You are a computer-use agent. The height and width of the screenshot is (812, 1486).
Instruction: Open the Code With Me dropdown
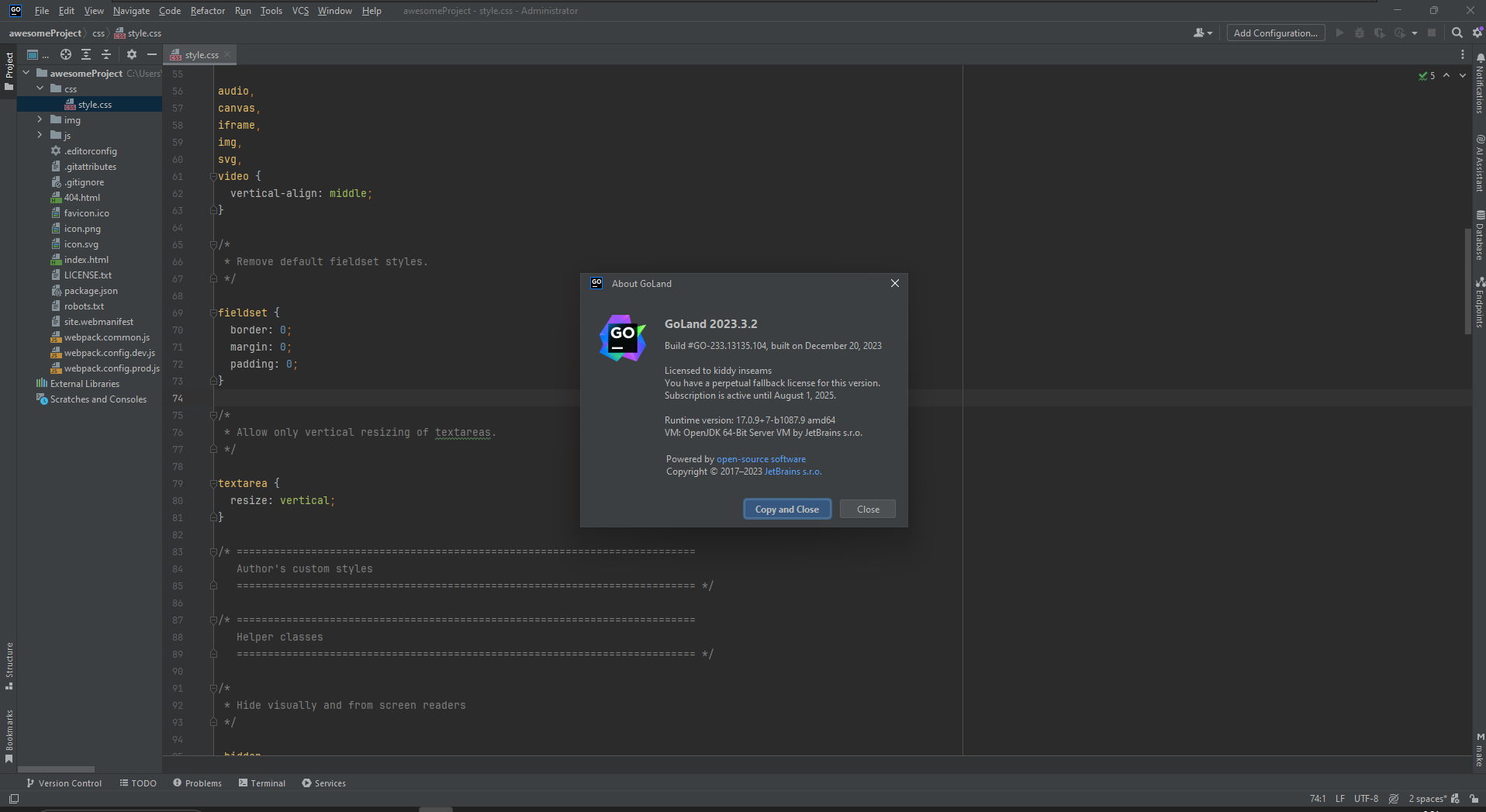(x=1203, y=33)
